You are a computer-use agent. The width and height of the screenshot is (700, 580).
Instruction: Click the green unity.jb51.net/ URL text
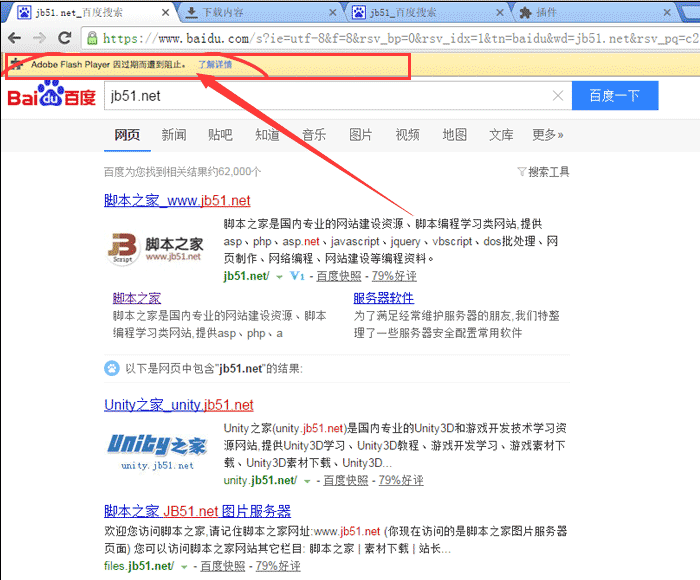point(260,480)
